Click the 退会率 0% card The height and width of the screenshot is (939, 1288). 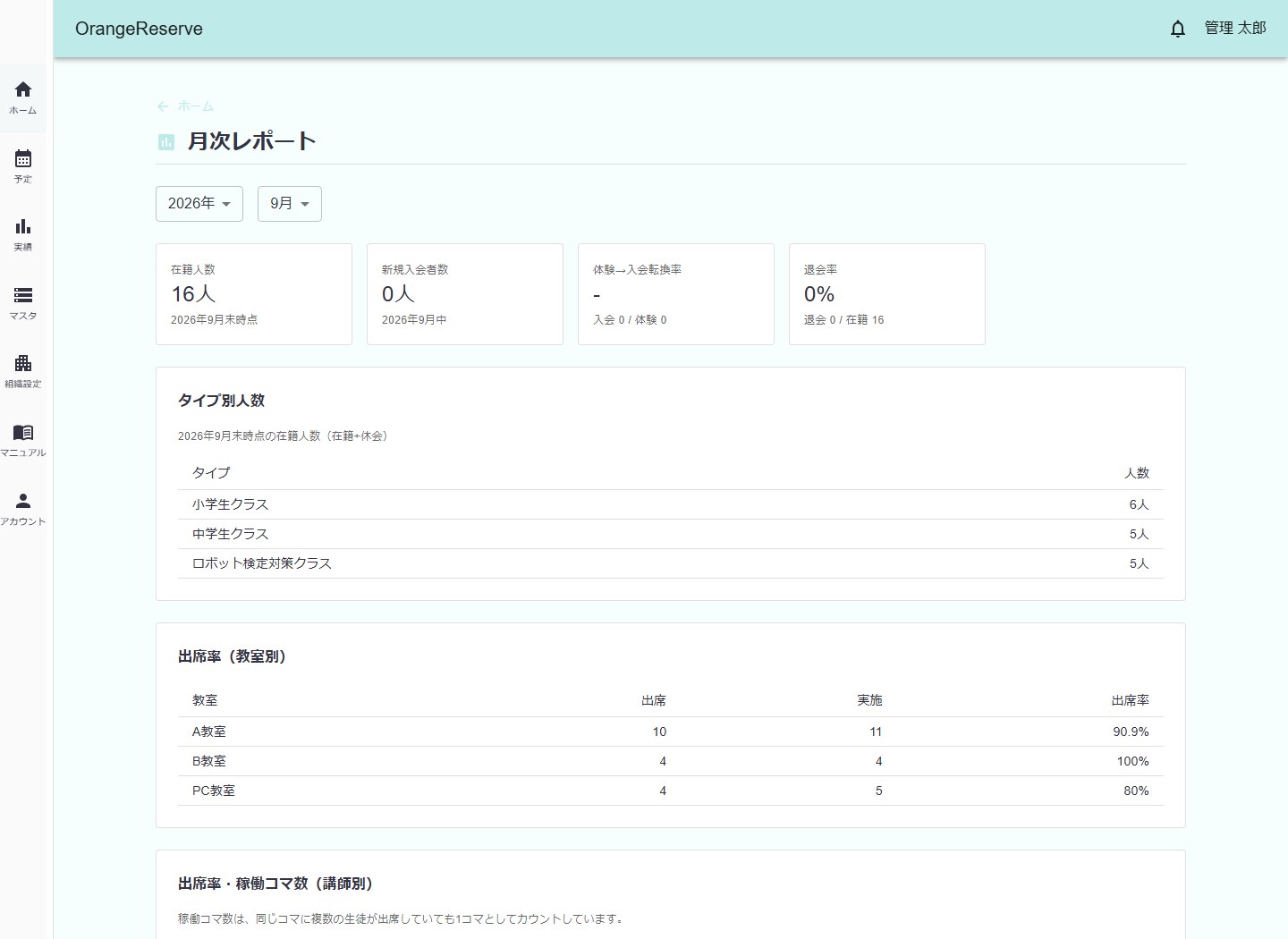887,294
